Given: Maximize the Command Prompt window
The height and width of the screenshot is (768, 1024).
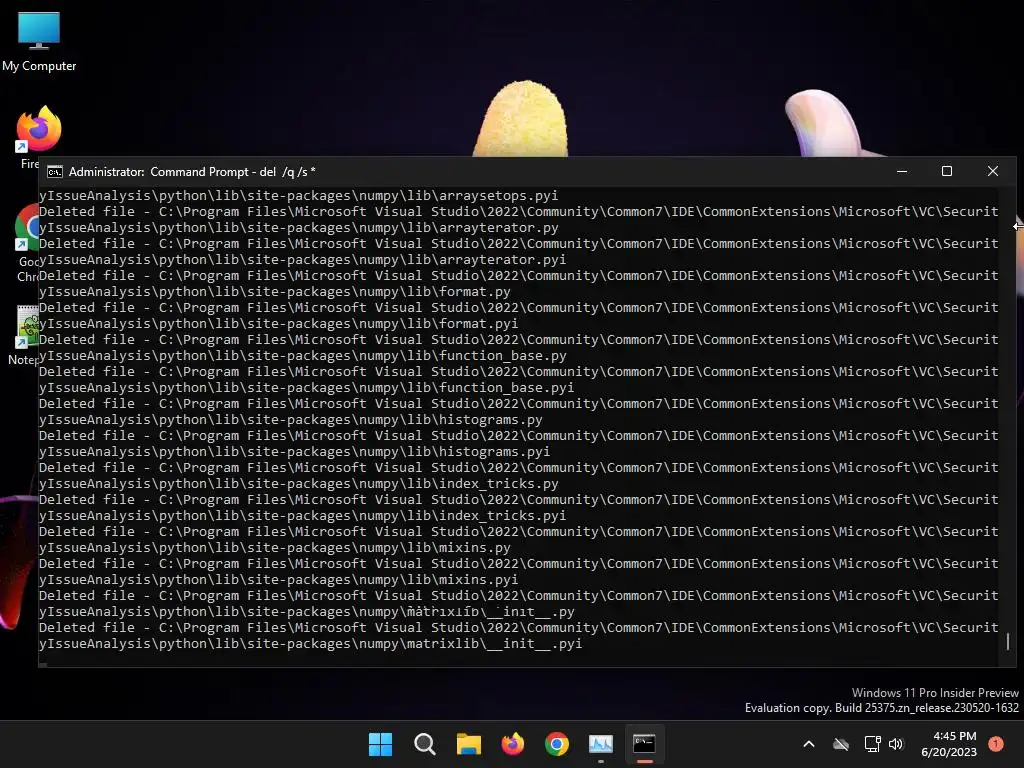Looking at the screenshot, I should (947, 171).
